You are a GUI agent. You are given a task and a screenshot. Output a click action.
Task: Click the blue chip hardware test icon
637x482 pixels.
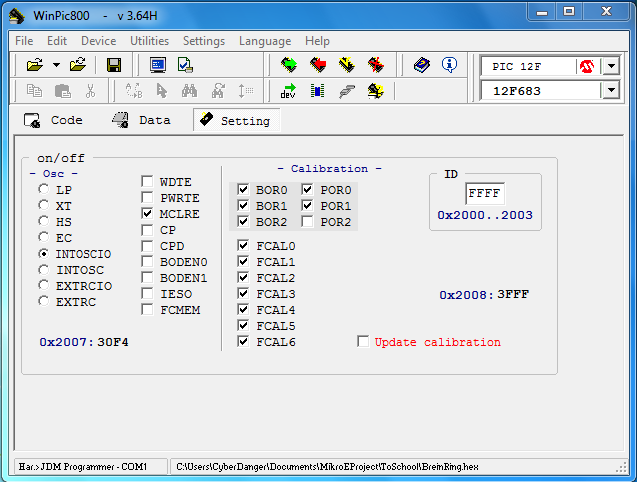(317, 91)
